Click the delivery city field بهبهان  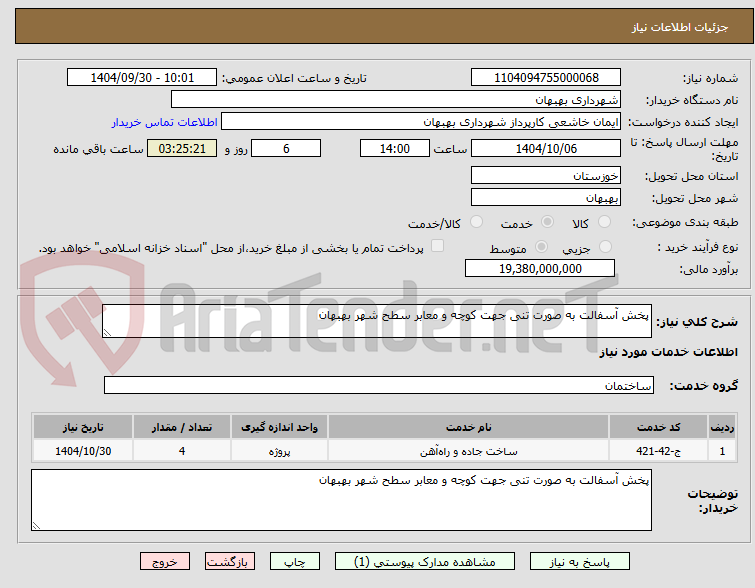(x=546, y=197)
